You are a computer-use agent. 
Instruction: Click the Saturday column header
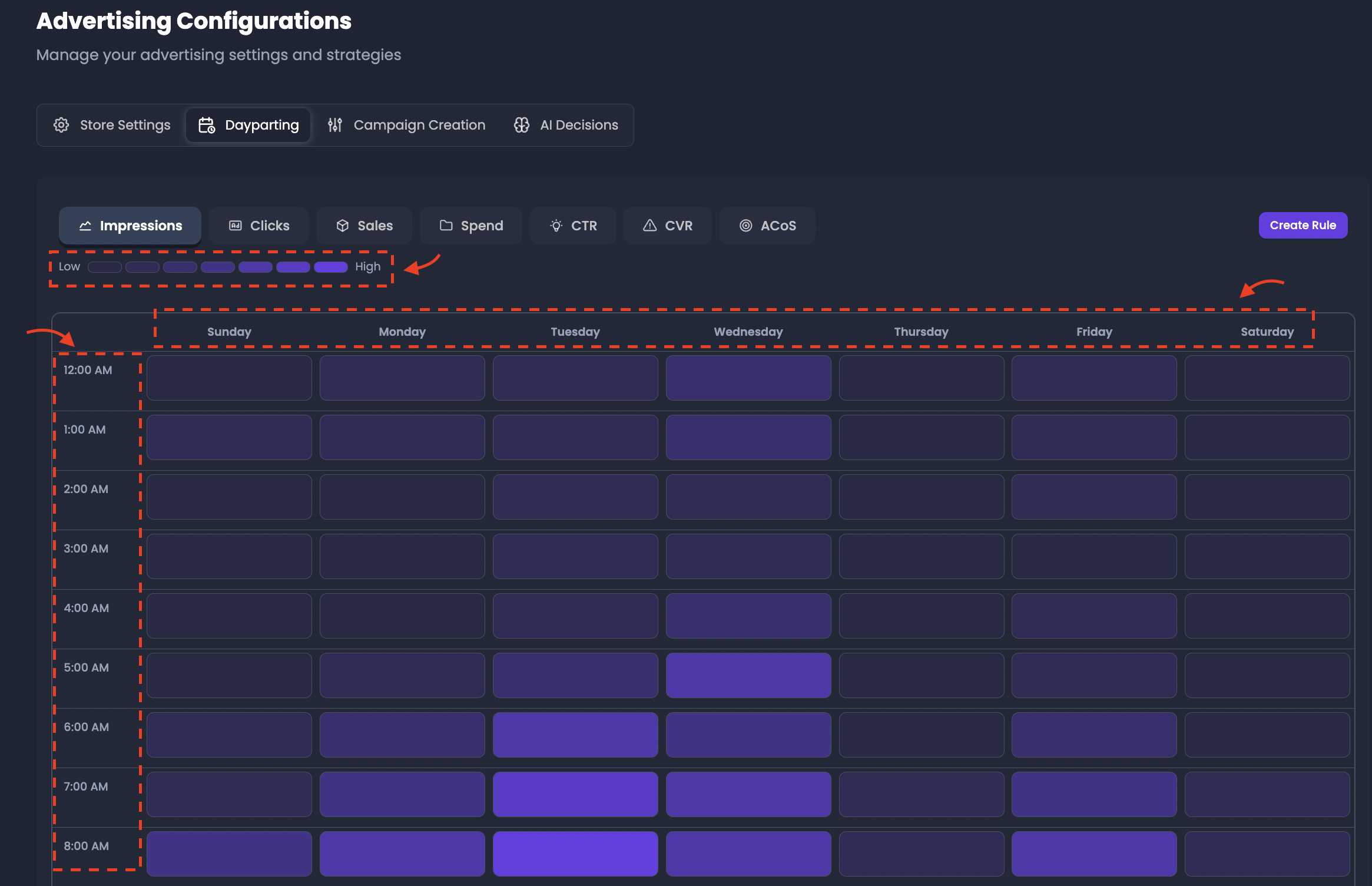(1267, 332)
